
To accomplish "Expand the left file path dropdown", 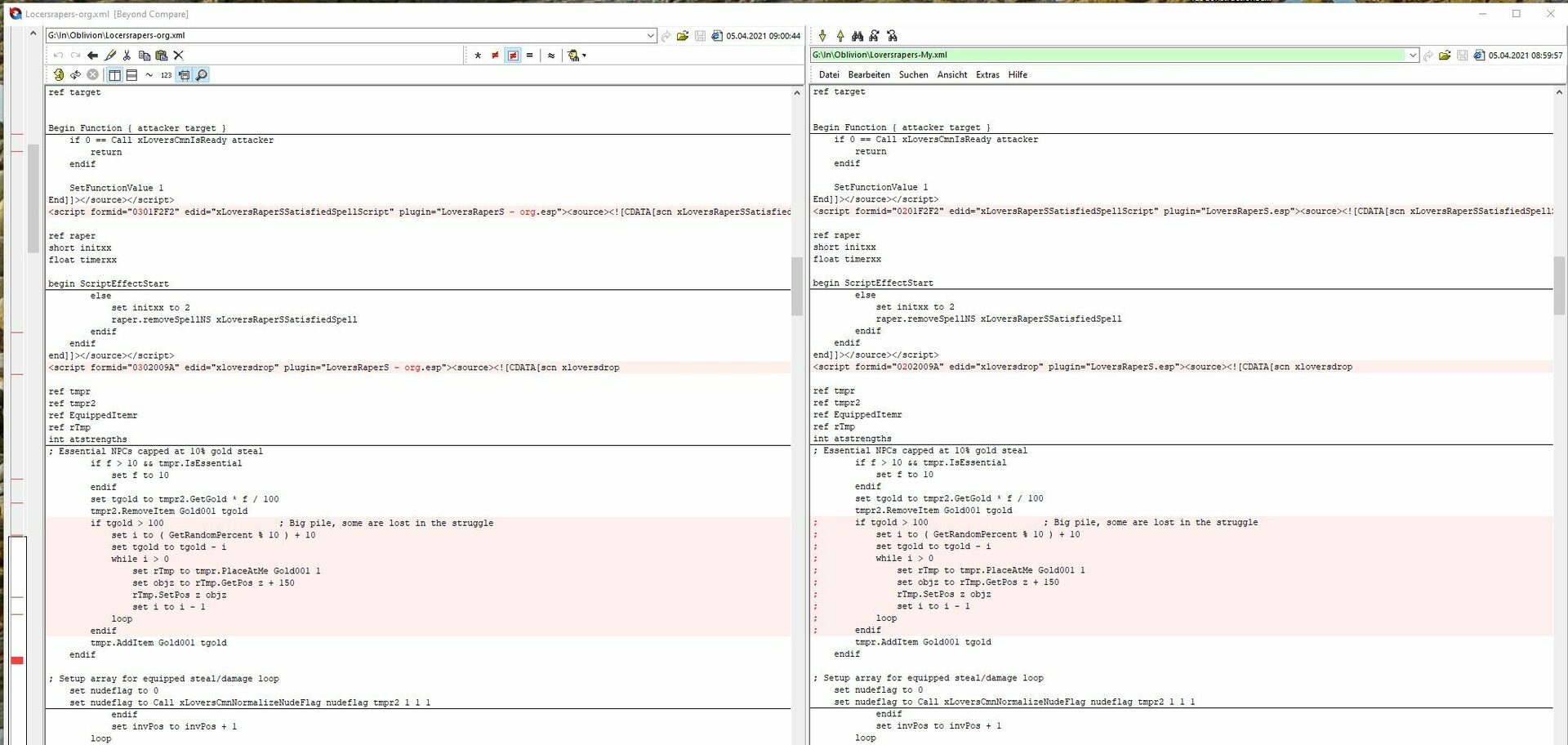I will [x=650, y=36].
